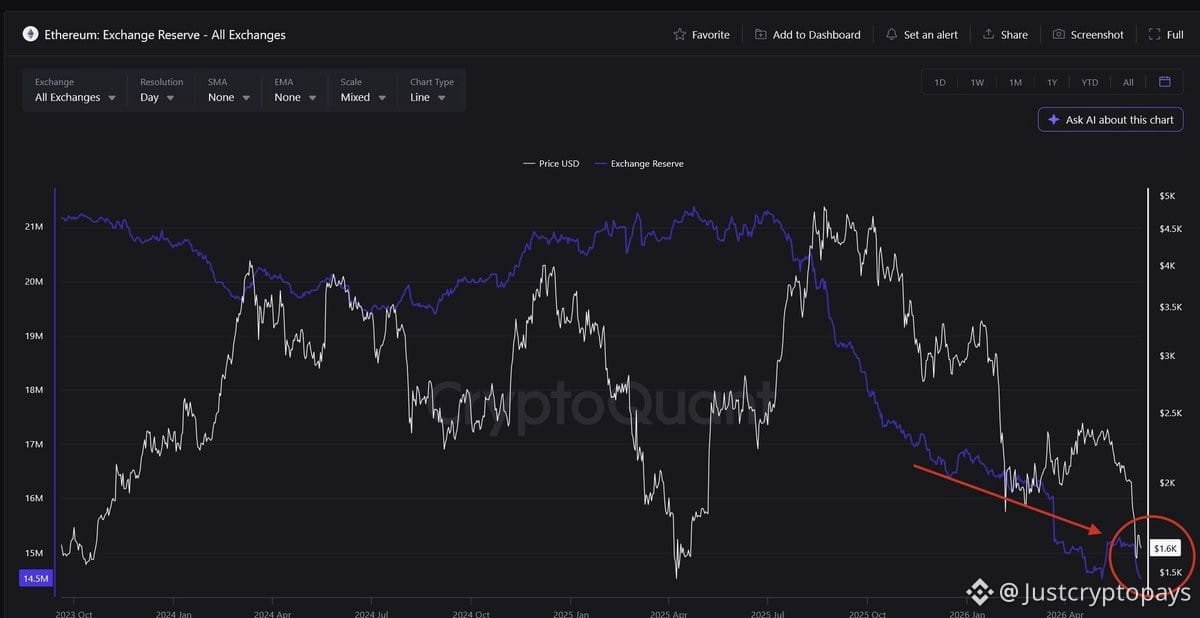Viewport: 1200px width, 618px height.
Task: Open the Resolution dropdown
Action: 161,90
